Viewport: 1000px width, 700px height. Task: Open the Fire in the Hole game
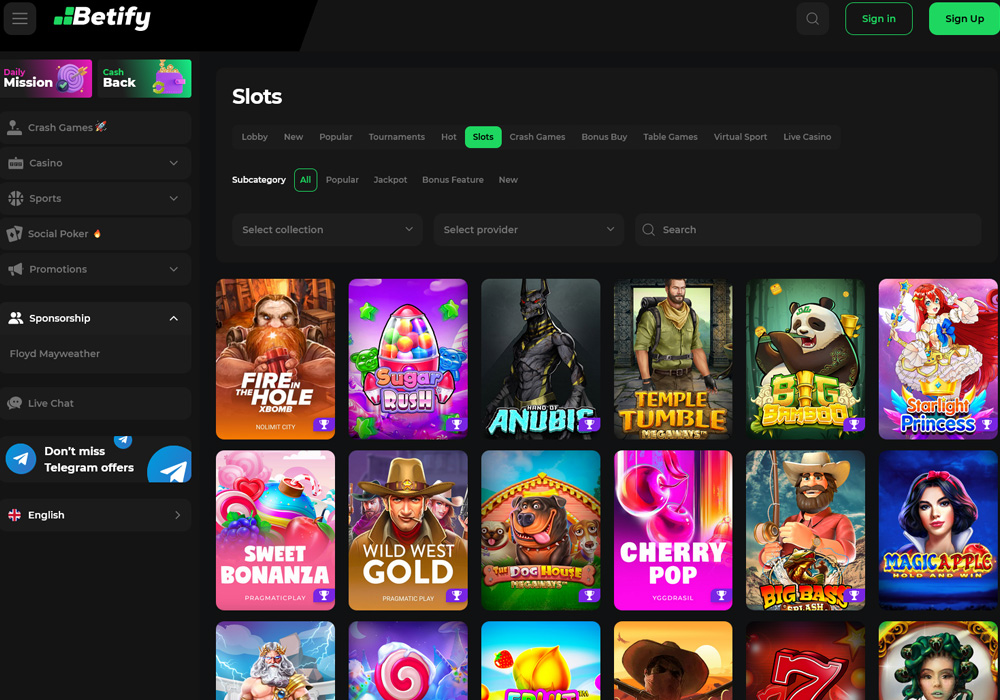click(276, 359)
